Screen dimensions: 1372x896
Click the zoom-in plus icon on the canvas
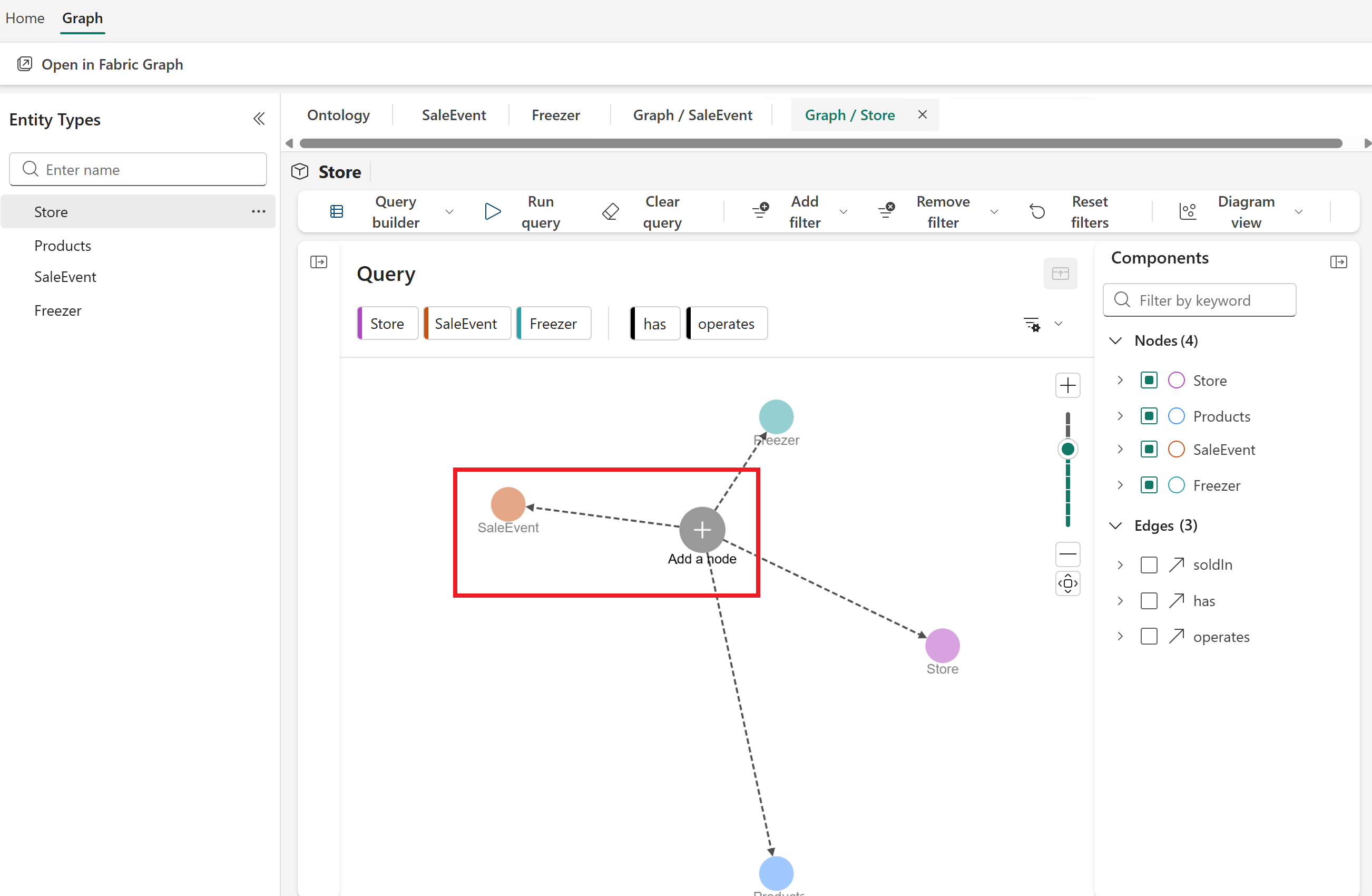pos(1067,385)
